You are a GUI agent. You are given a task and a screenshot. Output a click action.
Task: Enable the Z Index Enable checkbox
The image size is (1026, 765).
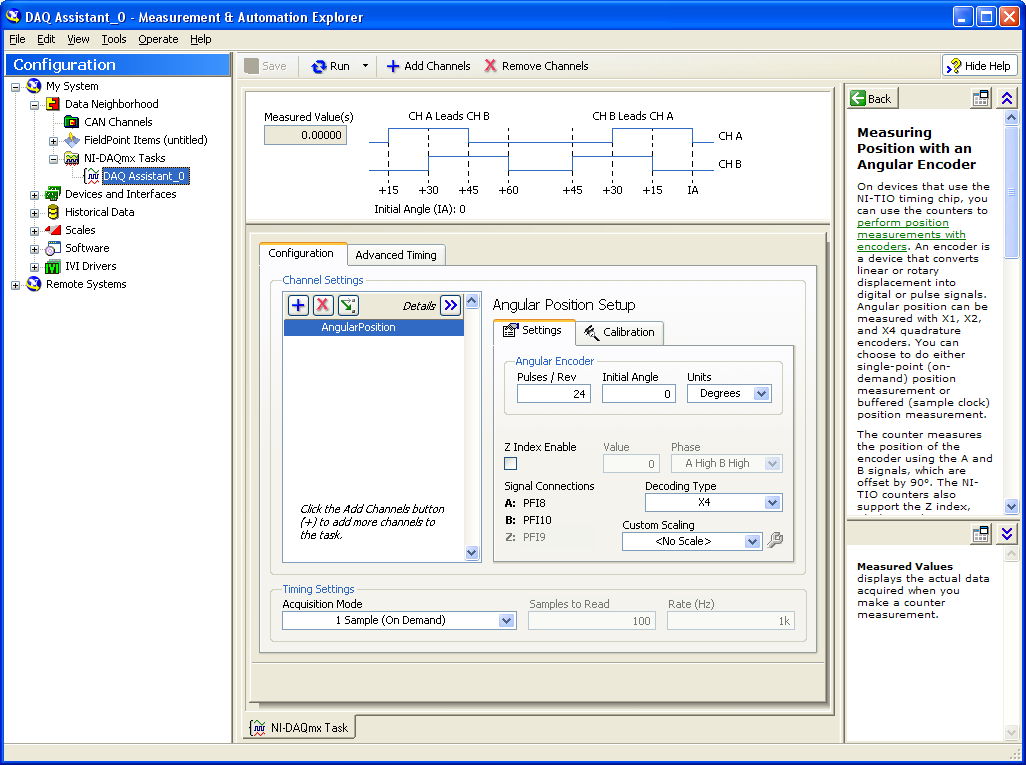[x=510, y=463]
